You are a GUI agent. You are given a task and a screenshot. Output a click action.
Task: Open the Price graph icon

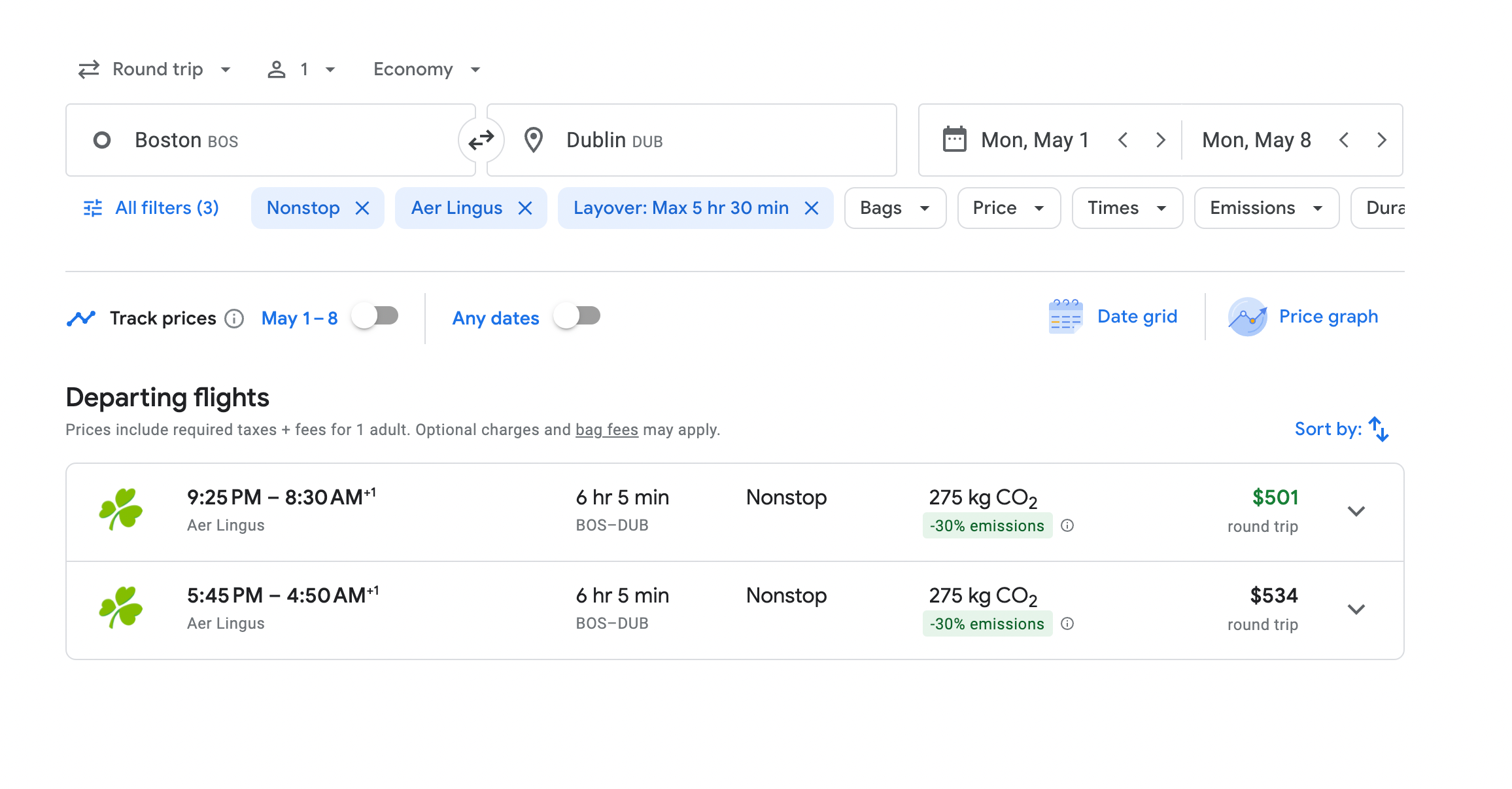[1247, 317]
